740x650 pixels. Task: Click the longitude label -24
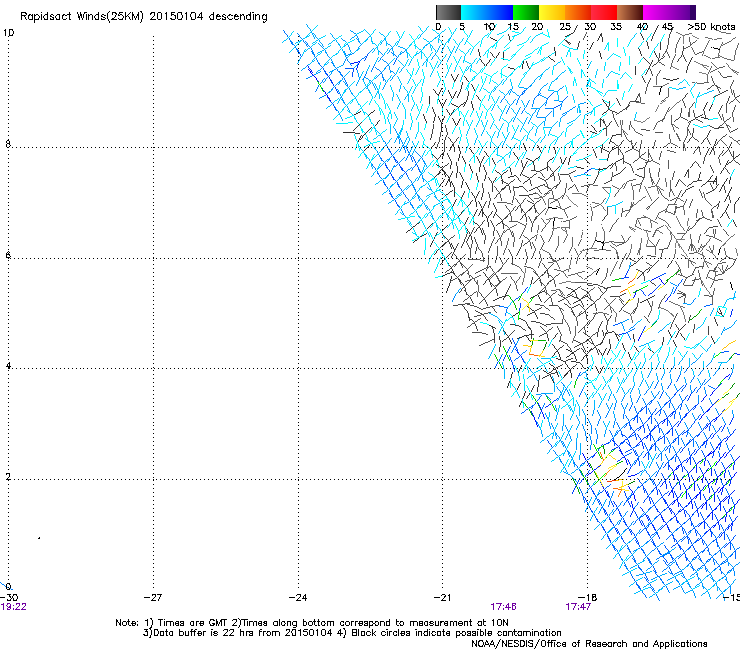click(x=298, y=598)
